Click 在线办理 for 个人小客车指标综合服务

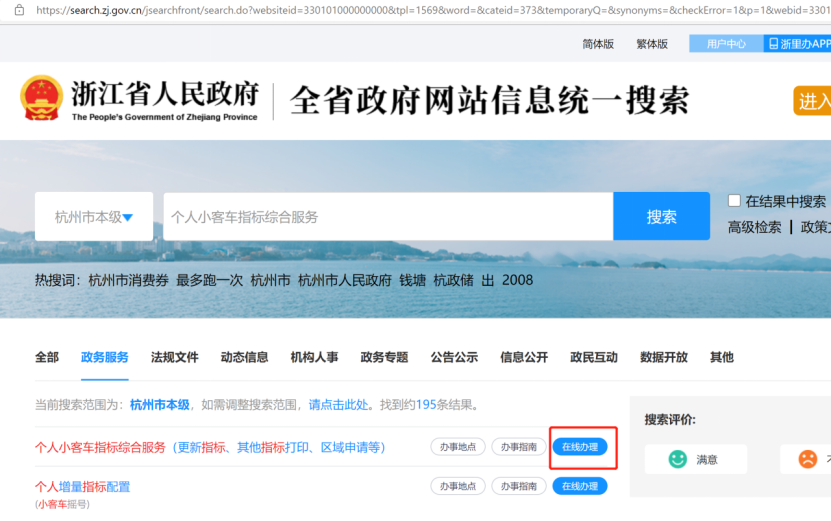point(580,447)
